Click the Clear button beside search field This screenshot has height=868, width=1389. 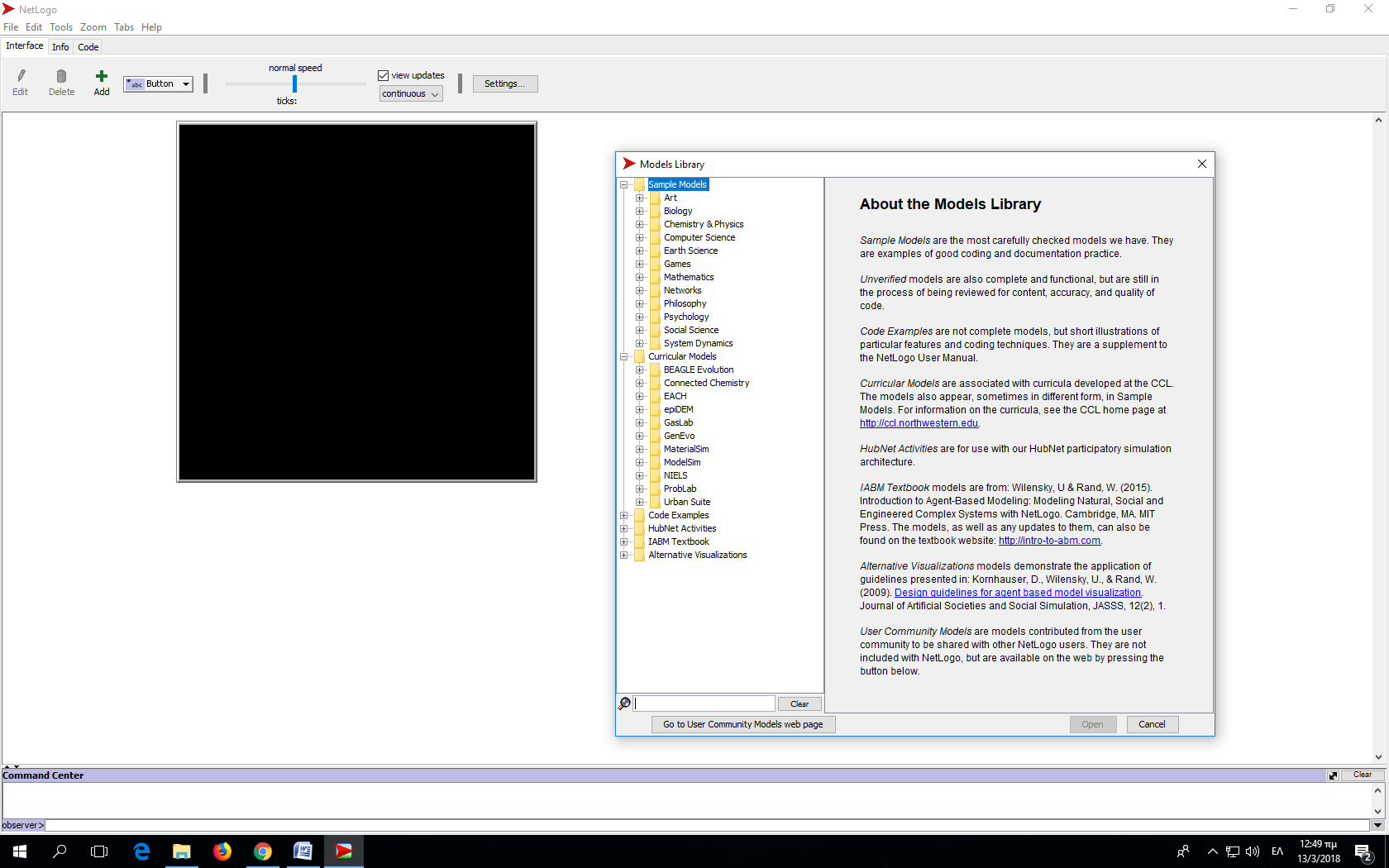click(x=800, y=704)
